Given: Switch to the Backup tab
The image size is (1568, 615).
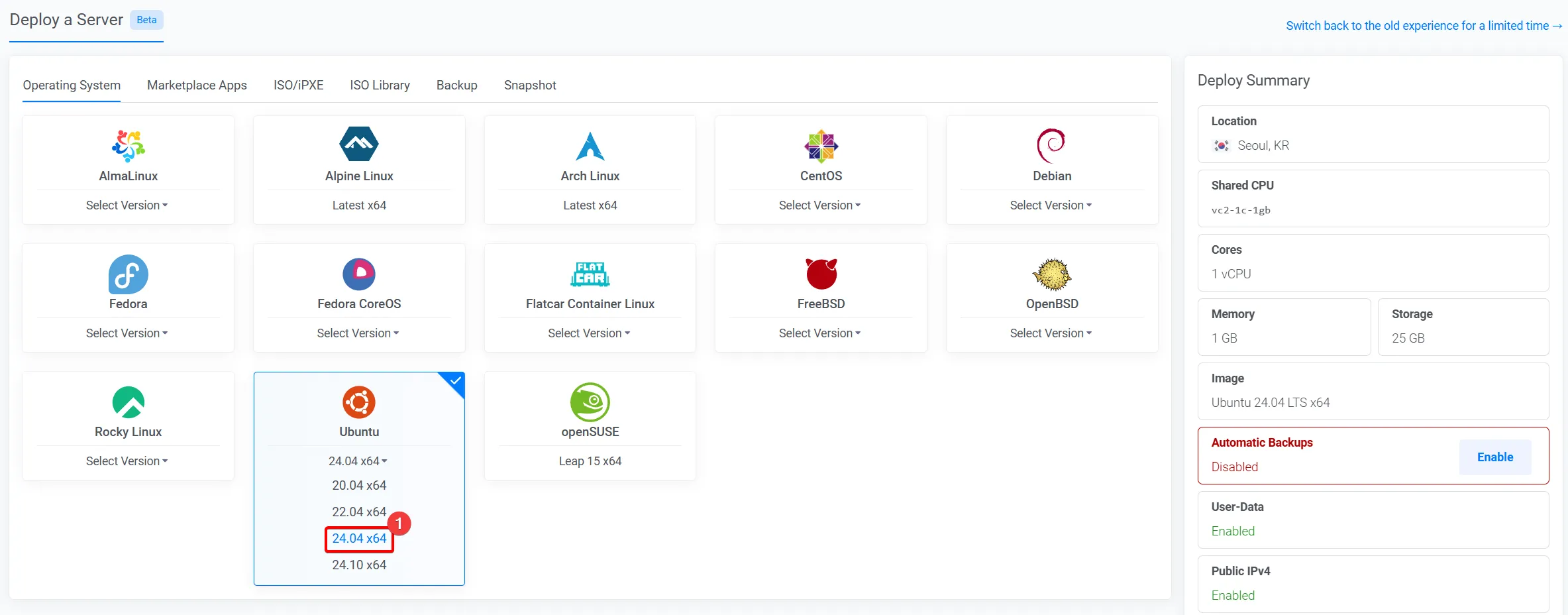Looking at the screenshot, I should pos(456,85).
